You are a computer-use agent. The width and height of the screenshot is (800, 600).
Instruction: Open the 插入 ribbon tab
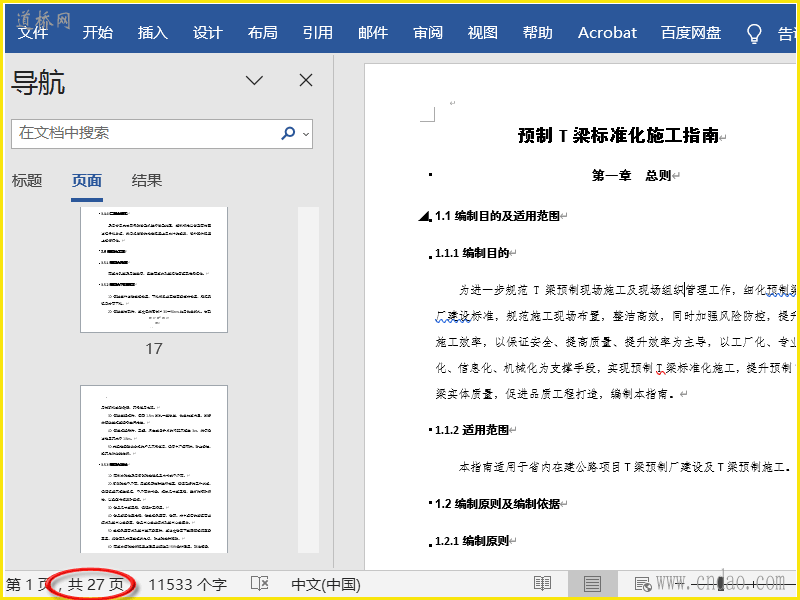153,33
